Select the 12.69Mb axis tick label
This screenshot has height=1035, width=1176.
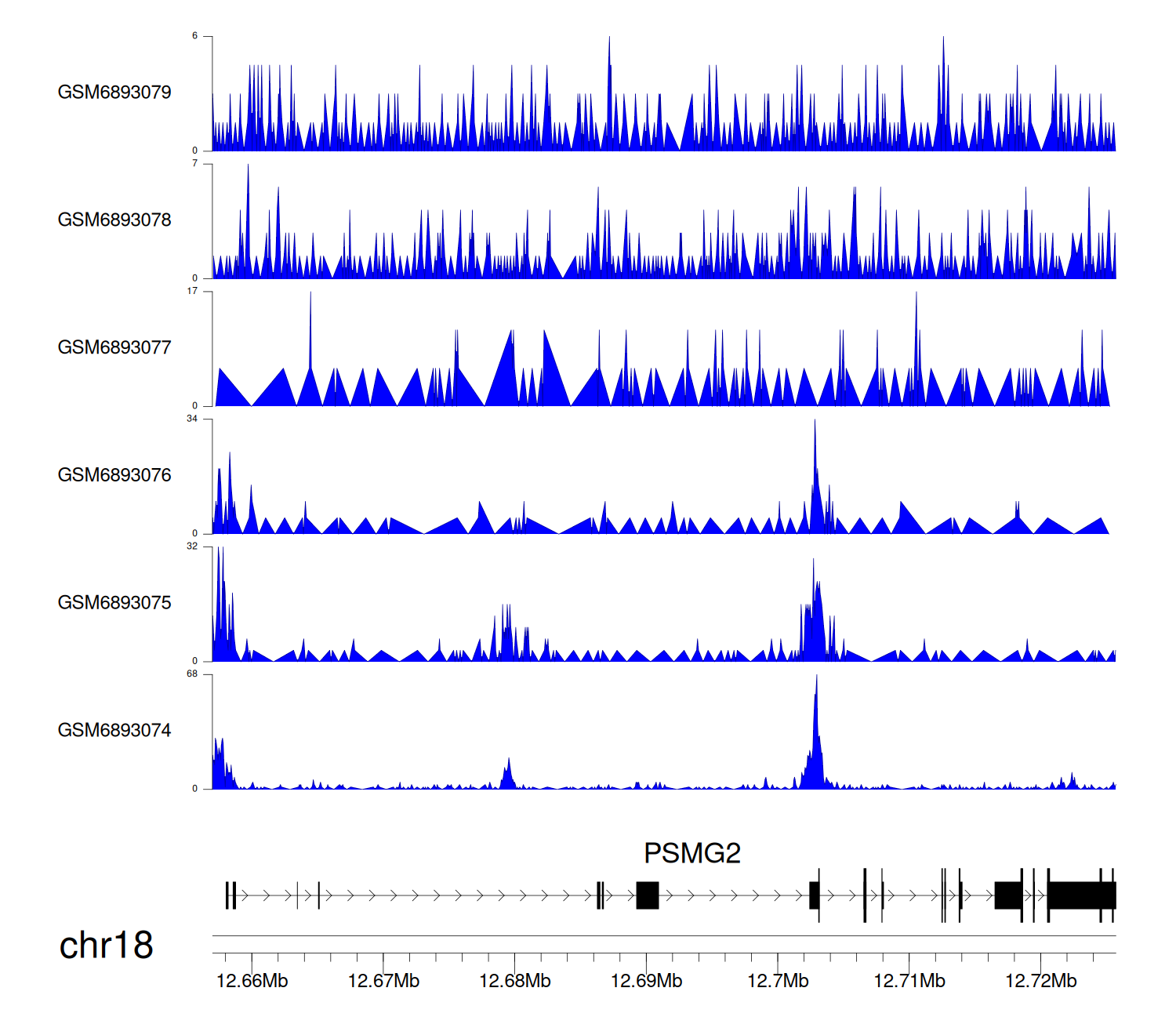point(646,981)
